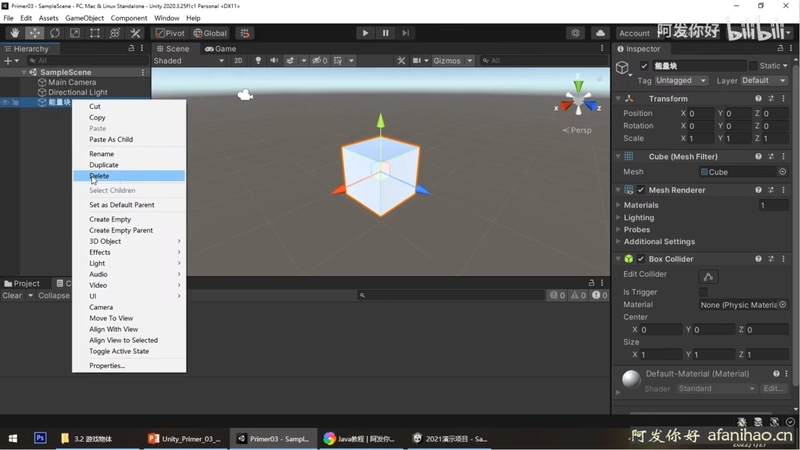Viewport: 800px width, 450px height.
Task: Toggle scene audio speaker icon
Action: (274, 61)
